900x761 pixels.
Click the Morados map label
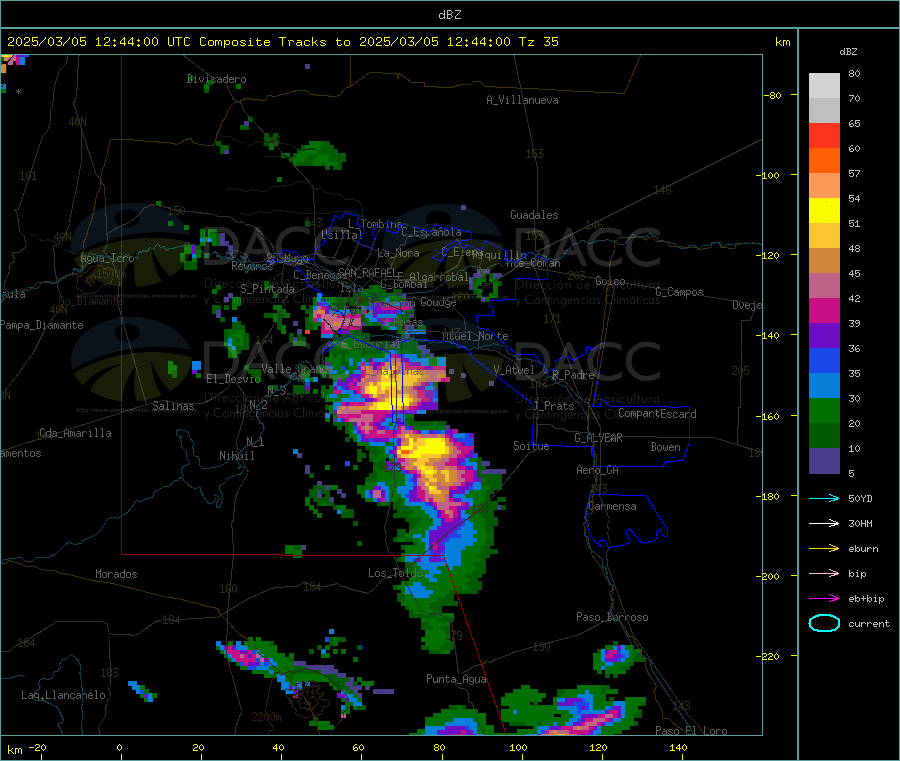pyautogui.click(x=117, y=574)
